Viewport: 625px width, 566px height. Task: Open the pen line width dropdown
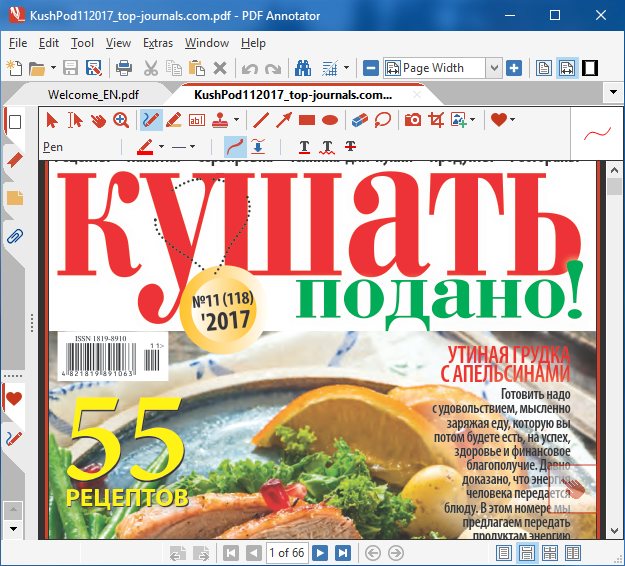183,147
